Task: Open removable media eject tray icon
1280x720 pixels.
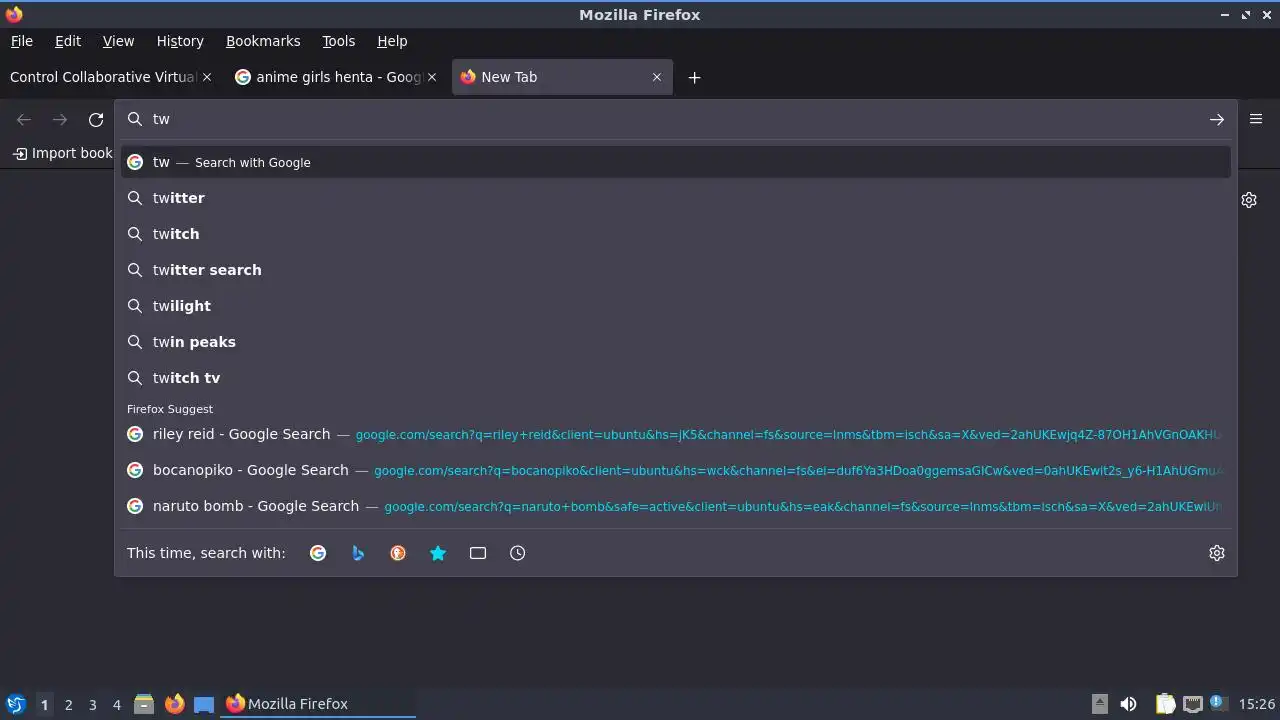Action: [x=1099, y=704]
